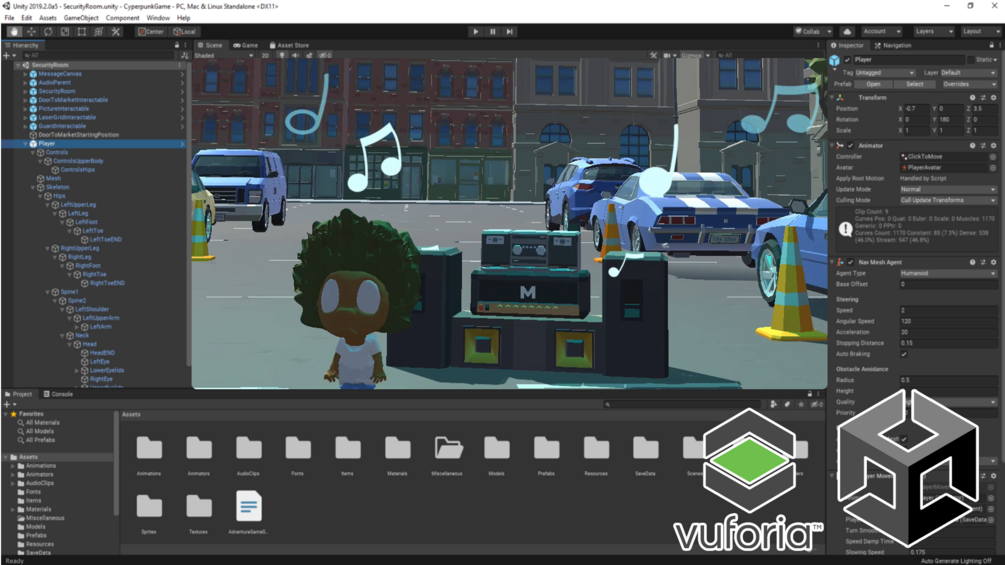Step one frame forward

pyautogui.click(x=510, y=31)
